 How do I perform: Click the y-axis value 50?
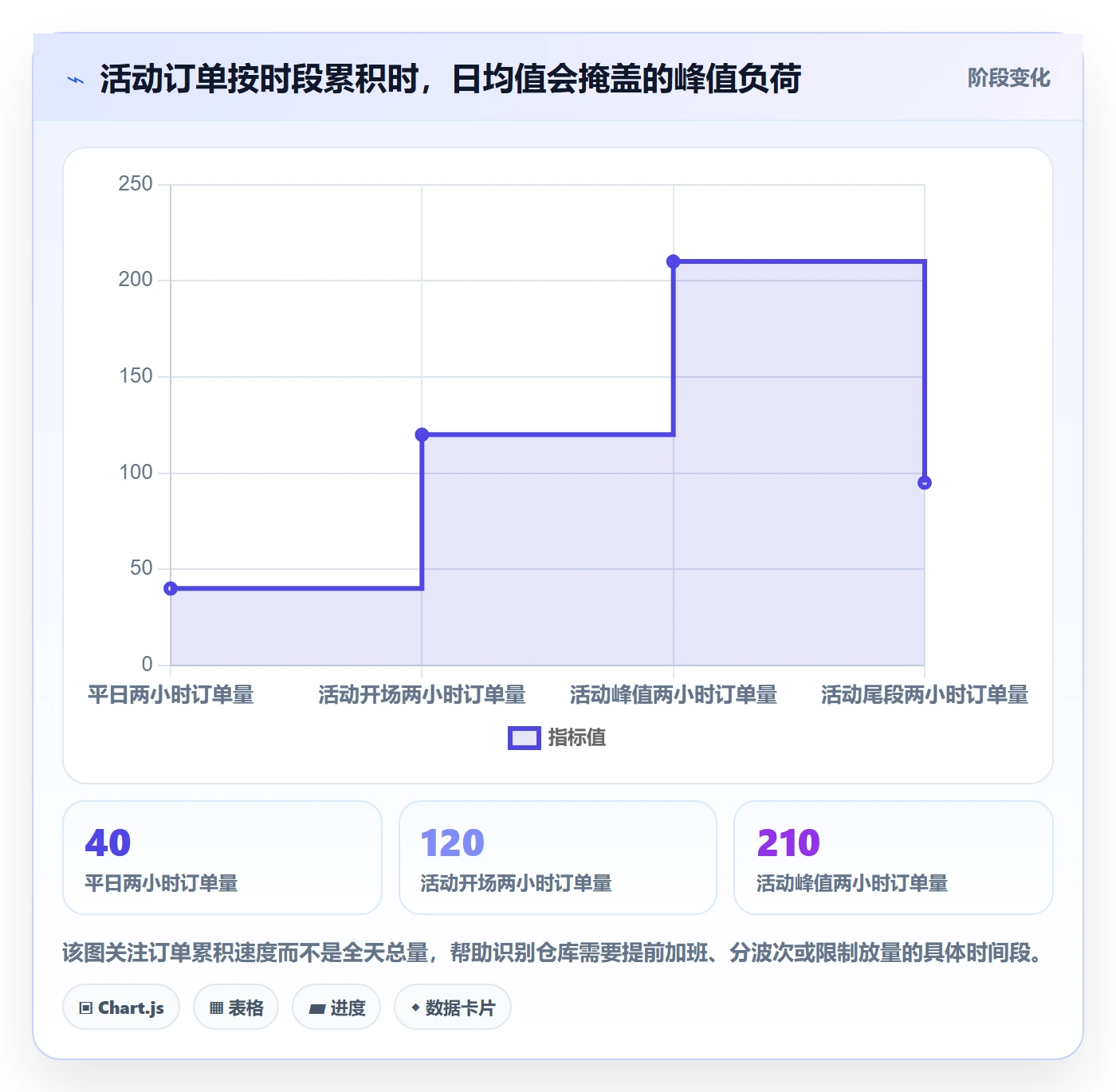[141, 568]
